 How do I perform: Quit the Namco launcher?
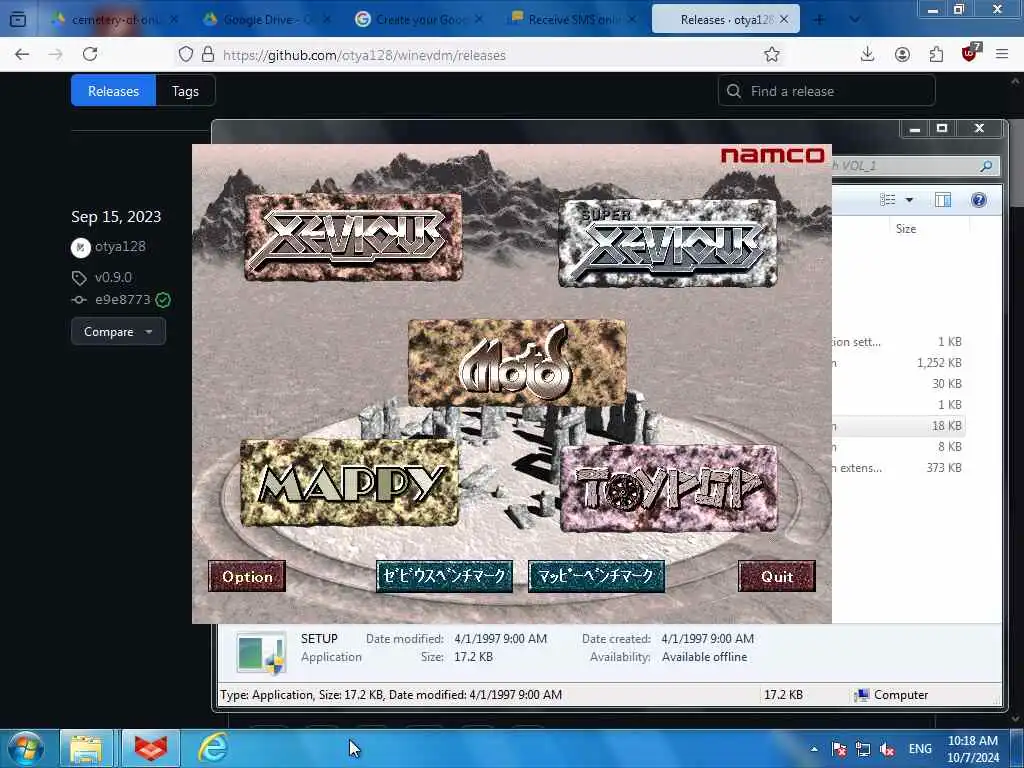pos(776,576)
